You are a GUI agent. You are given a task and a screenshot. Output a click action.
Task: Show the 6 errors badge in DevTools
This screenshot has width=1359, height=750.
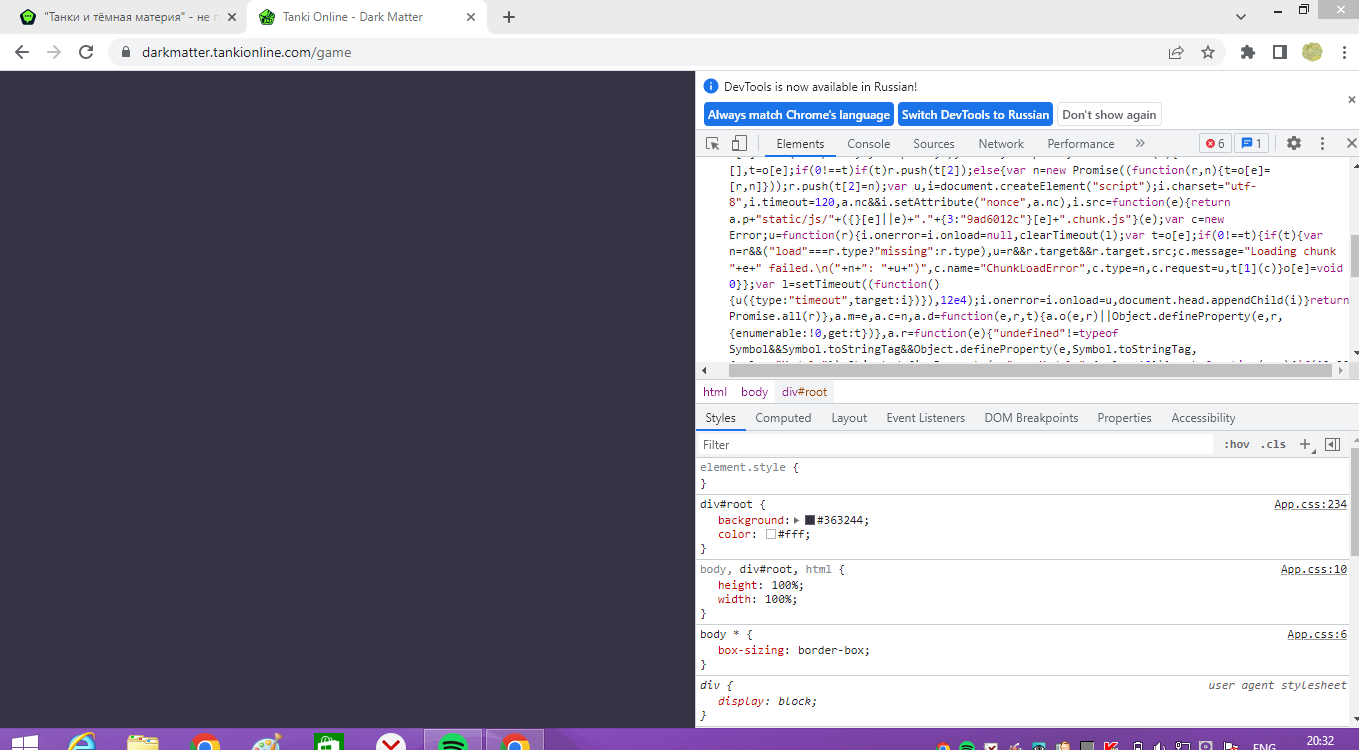[x=1215, y=143]
